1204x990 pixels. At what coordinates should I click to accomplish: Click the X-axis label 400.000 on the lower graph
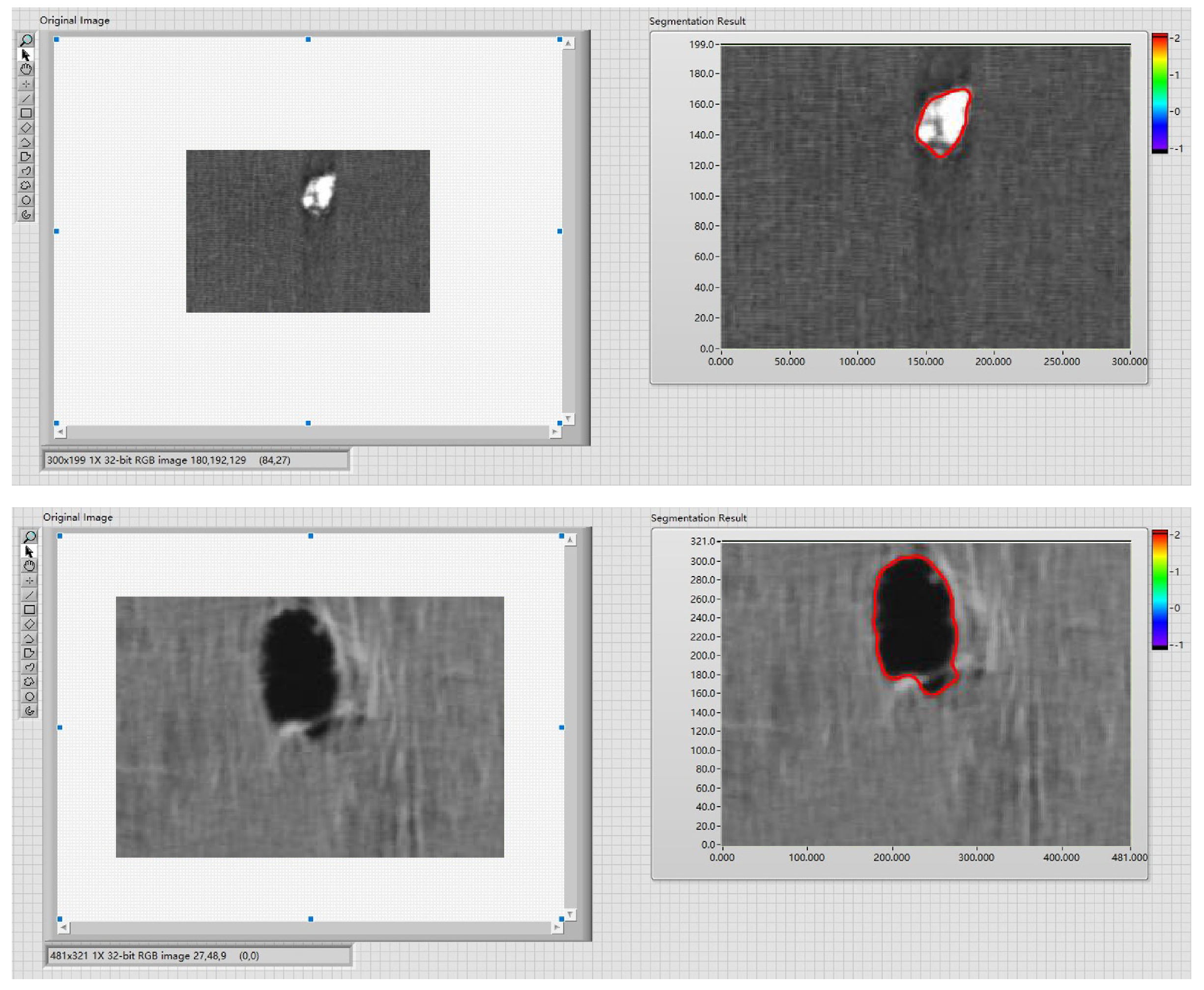tap(1061, 858)
